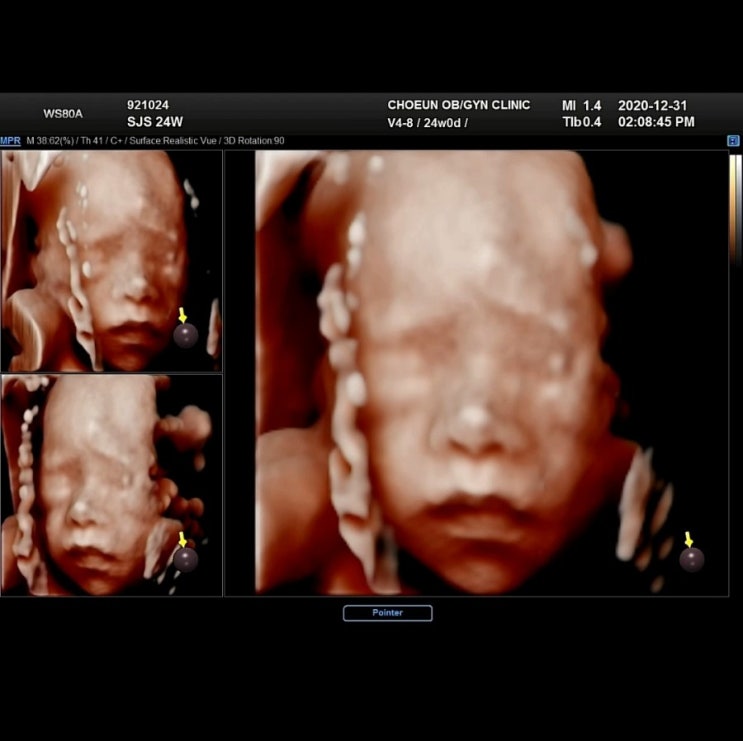Click the blue icon at top-right corner

(x=733, y=141)
